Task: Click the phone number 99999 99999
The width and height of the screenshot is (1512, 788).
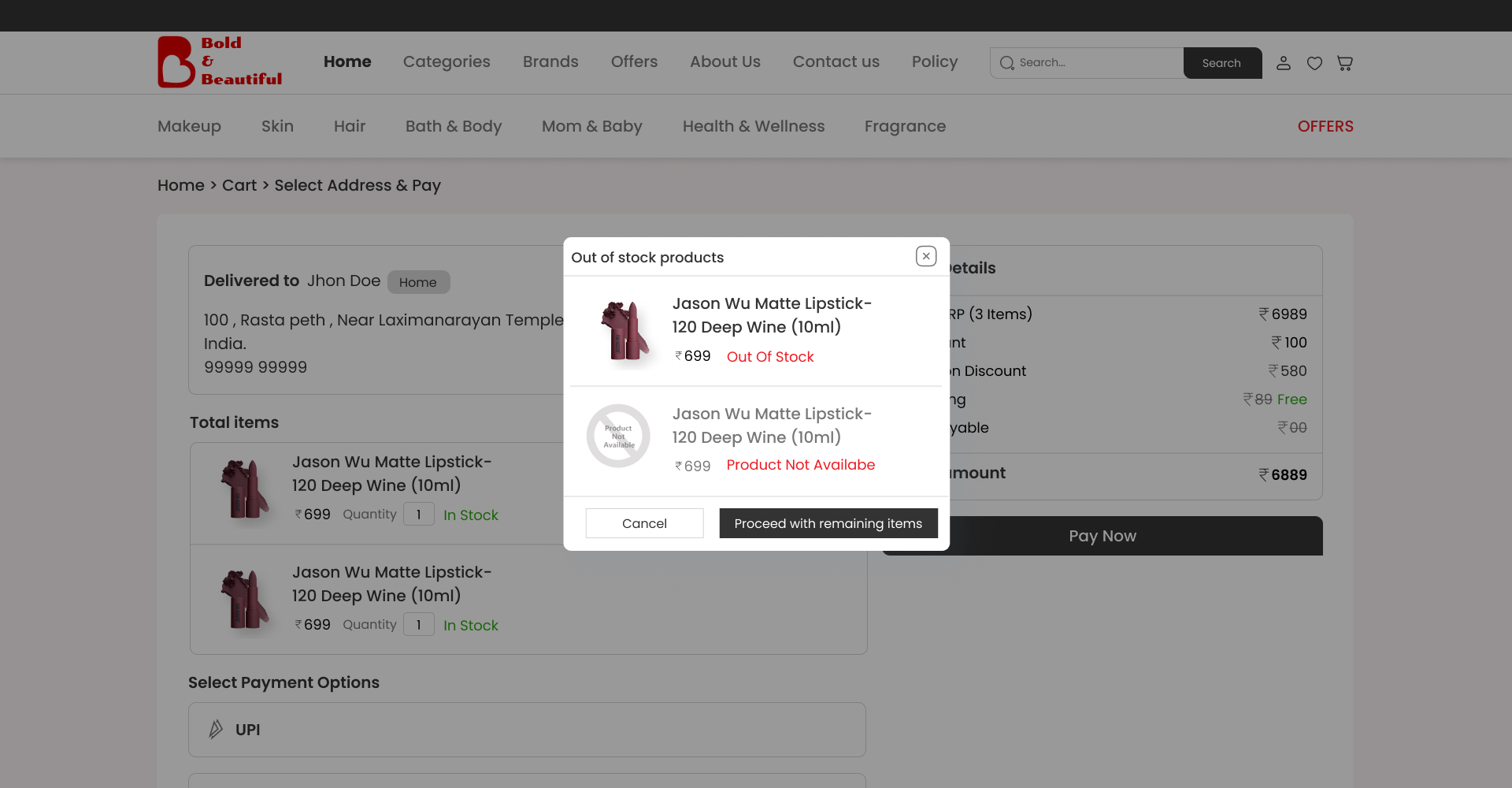Action: [255, 367]
